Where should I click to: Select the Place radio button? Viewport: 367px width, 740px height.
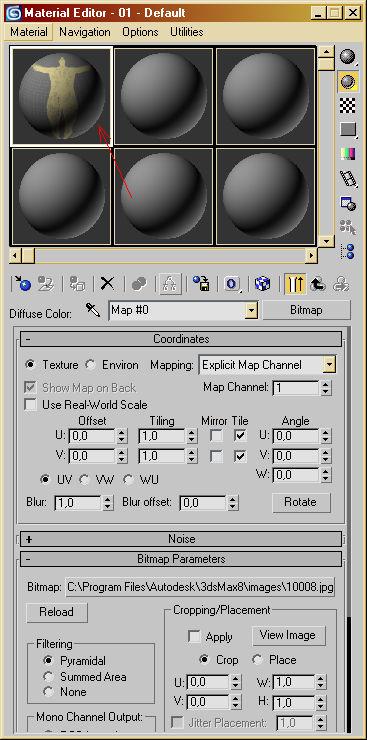(x=258, y=660)
